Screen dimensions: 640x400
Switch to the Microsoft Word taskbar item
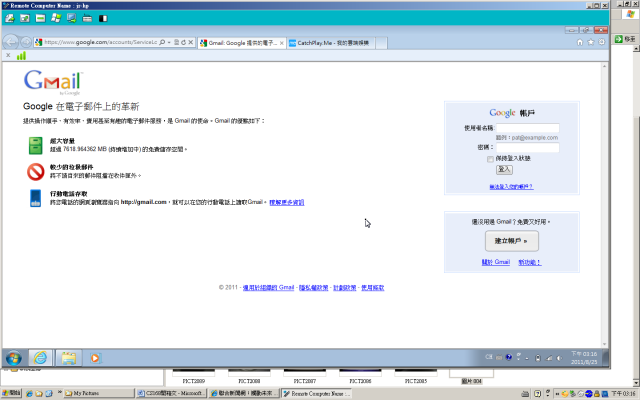(171, 393)
